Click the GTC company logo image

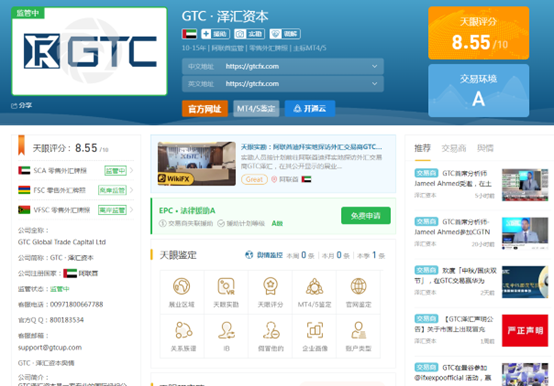coord(89,51)
